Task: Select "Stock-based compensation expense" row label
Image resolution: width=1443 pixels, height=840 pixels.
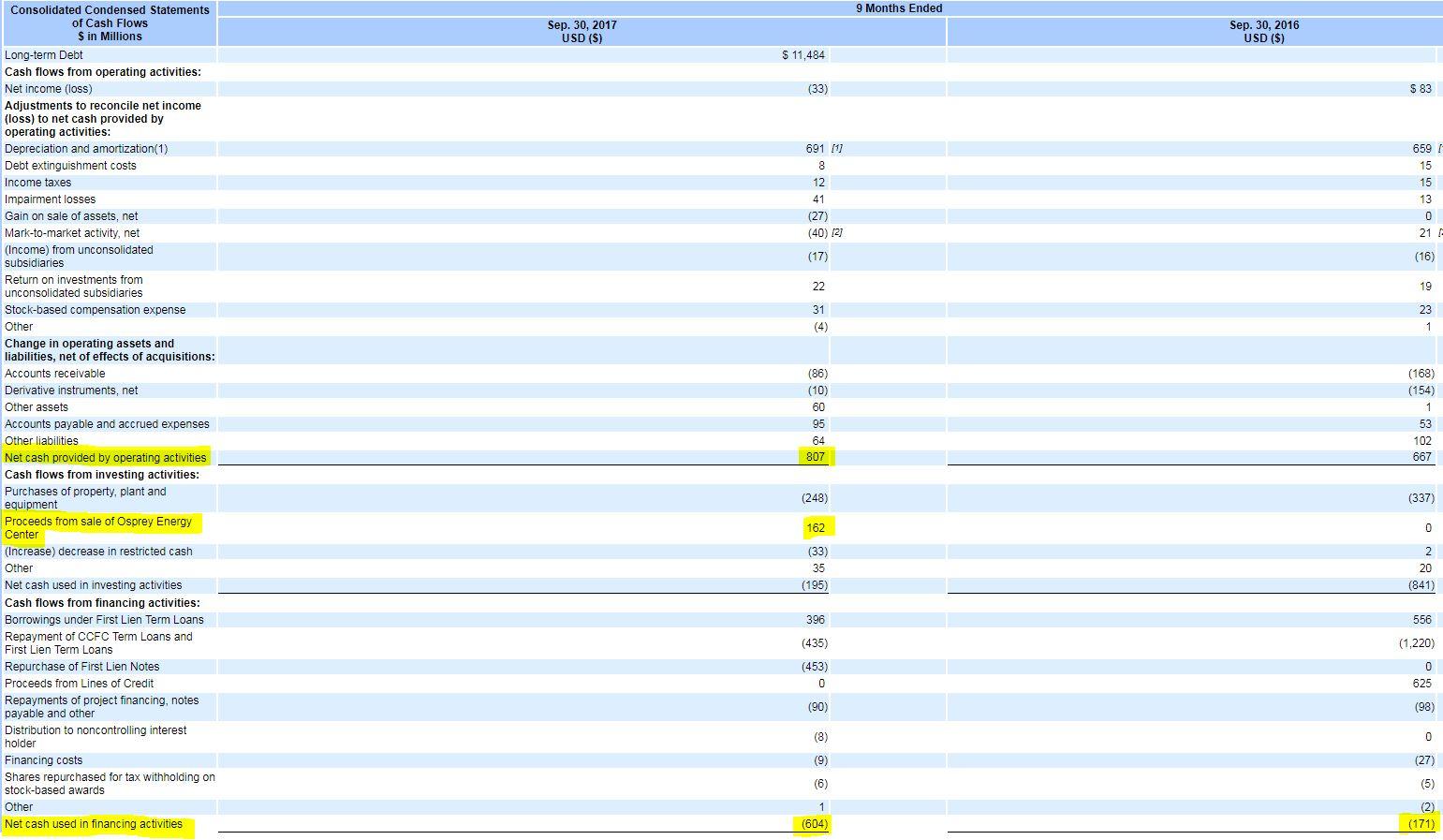Action: (95, 310)
